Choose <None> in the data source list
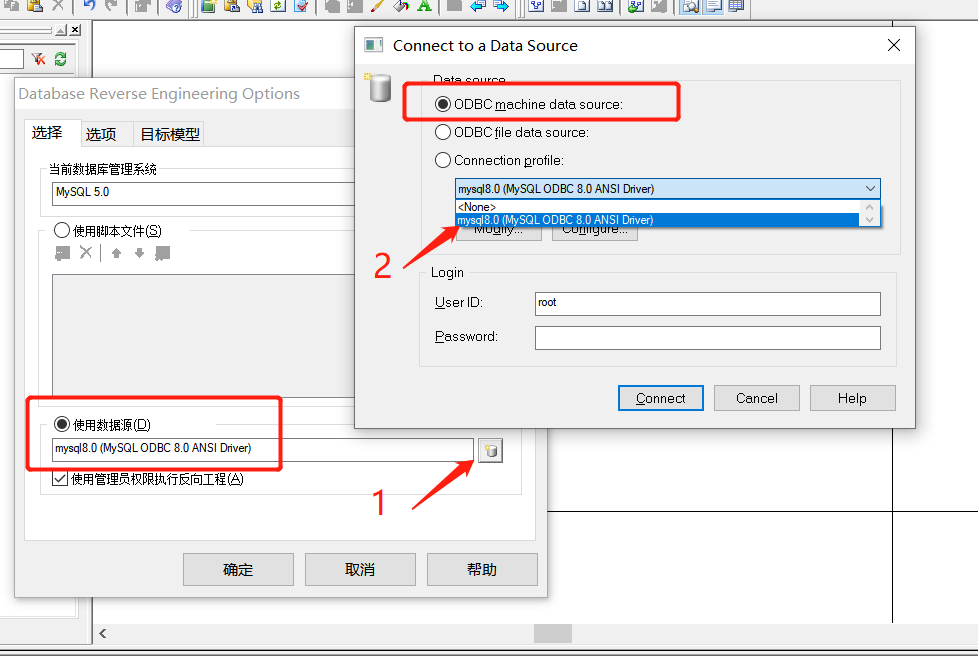 pos(657,206)
